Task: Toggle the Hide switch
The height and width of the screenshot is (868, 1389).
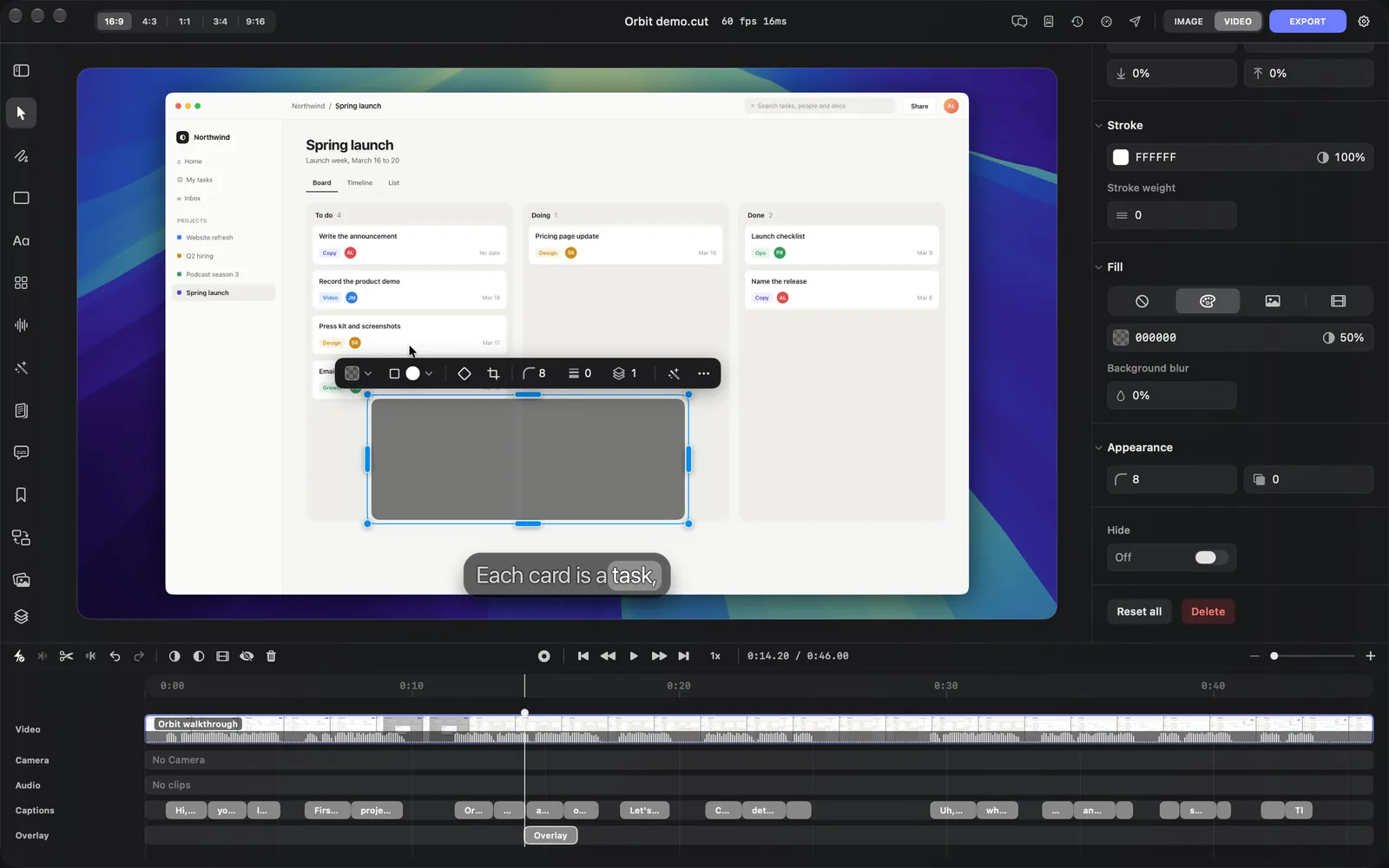Action: (x=1210, y=557)
